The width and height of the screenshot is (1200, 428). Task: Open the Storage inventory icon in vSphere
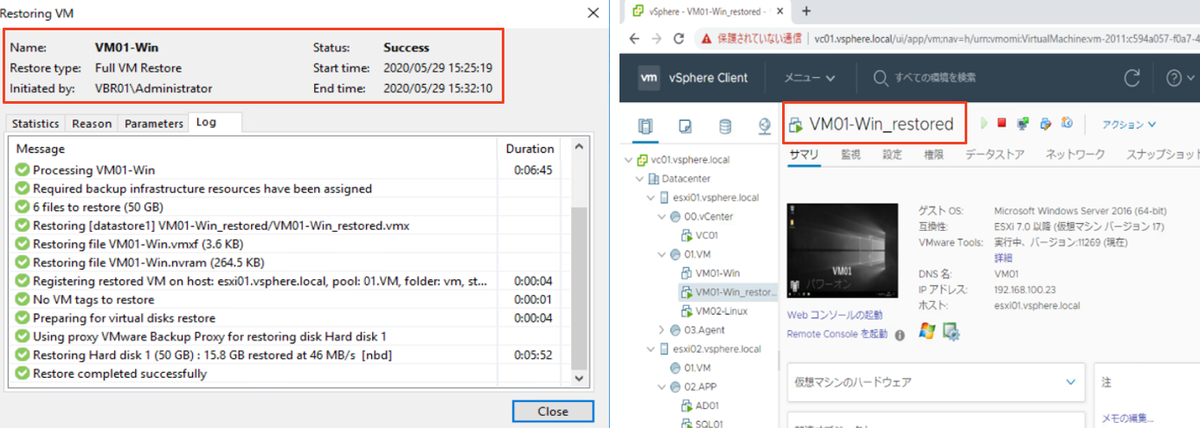[x=725, y=126]
